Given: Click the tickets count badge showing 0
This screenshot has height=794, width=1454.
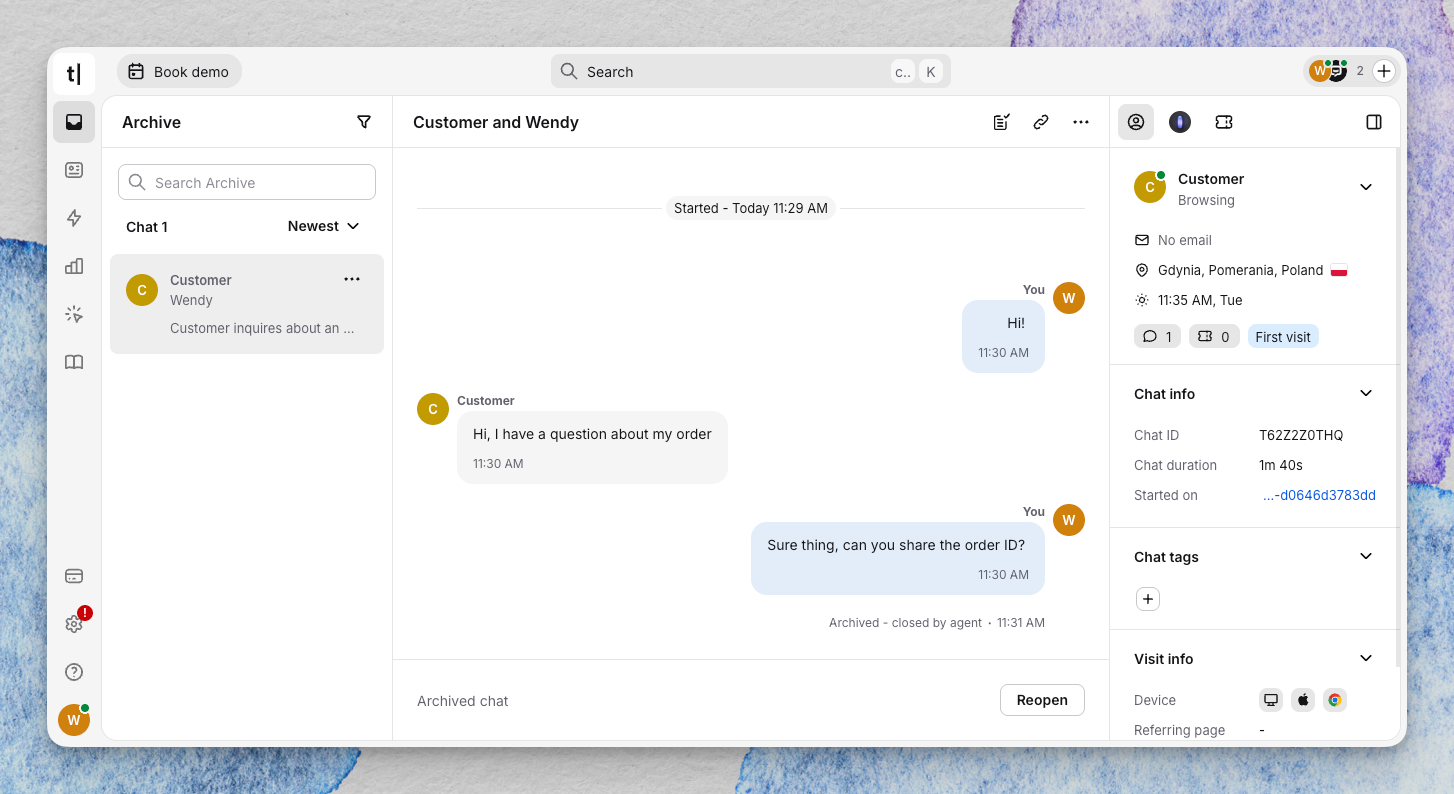Looking at the screenshot, I should 1215,337.
